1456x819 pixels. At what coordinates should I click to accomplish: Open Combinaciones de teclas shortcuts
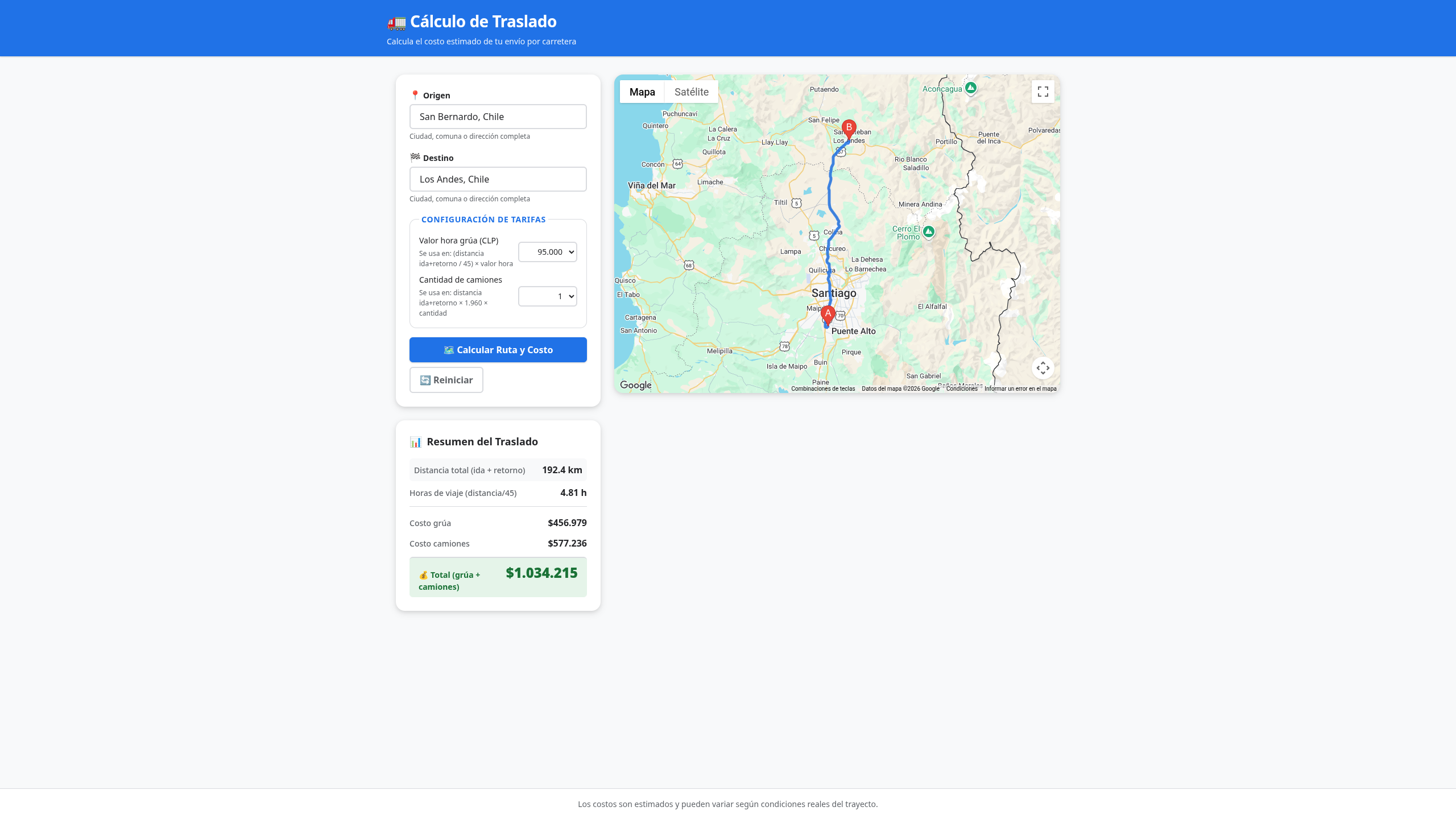[823, 389]
